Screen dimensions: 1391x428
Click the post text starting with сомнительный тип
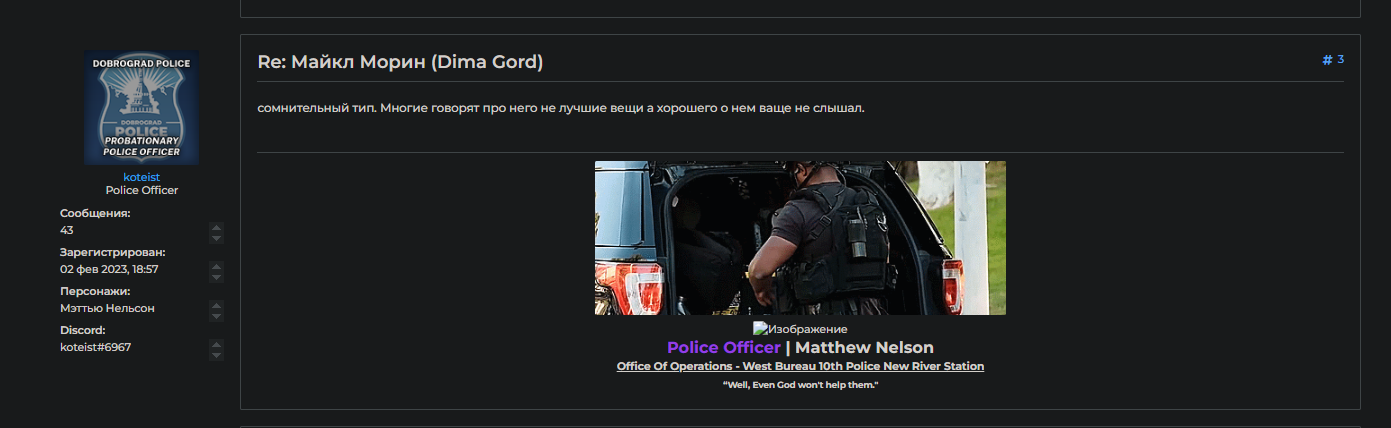[560, 108]
